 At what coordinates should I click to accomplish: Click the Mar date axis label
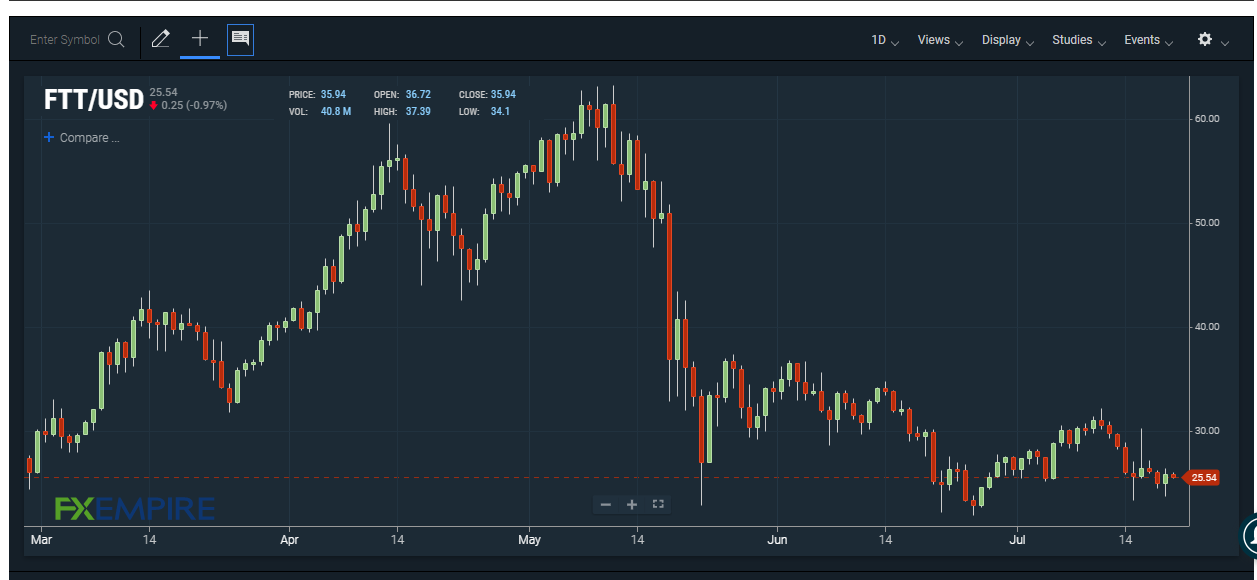point(41,540)
